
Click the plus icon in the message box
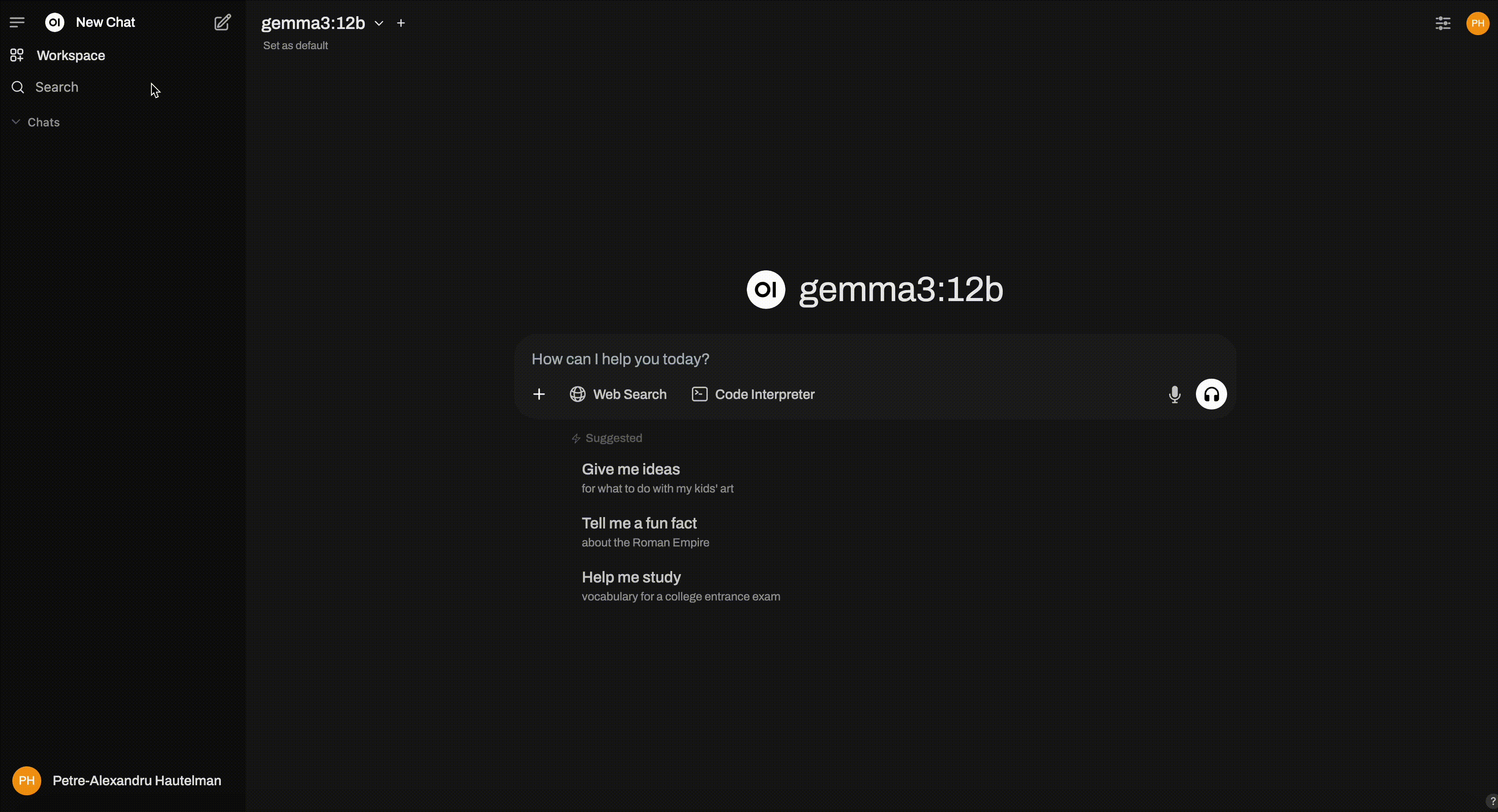(x=539, y=394)
